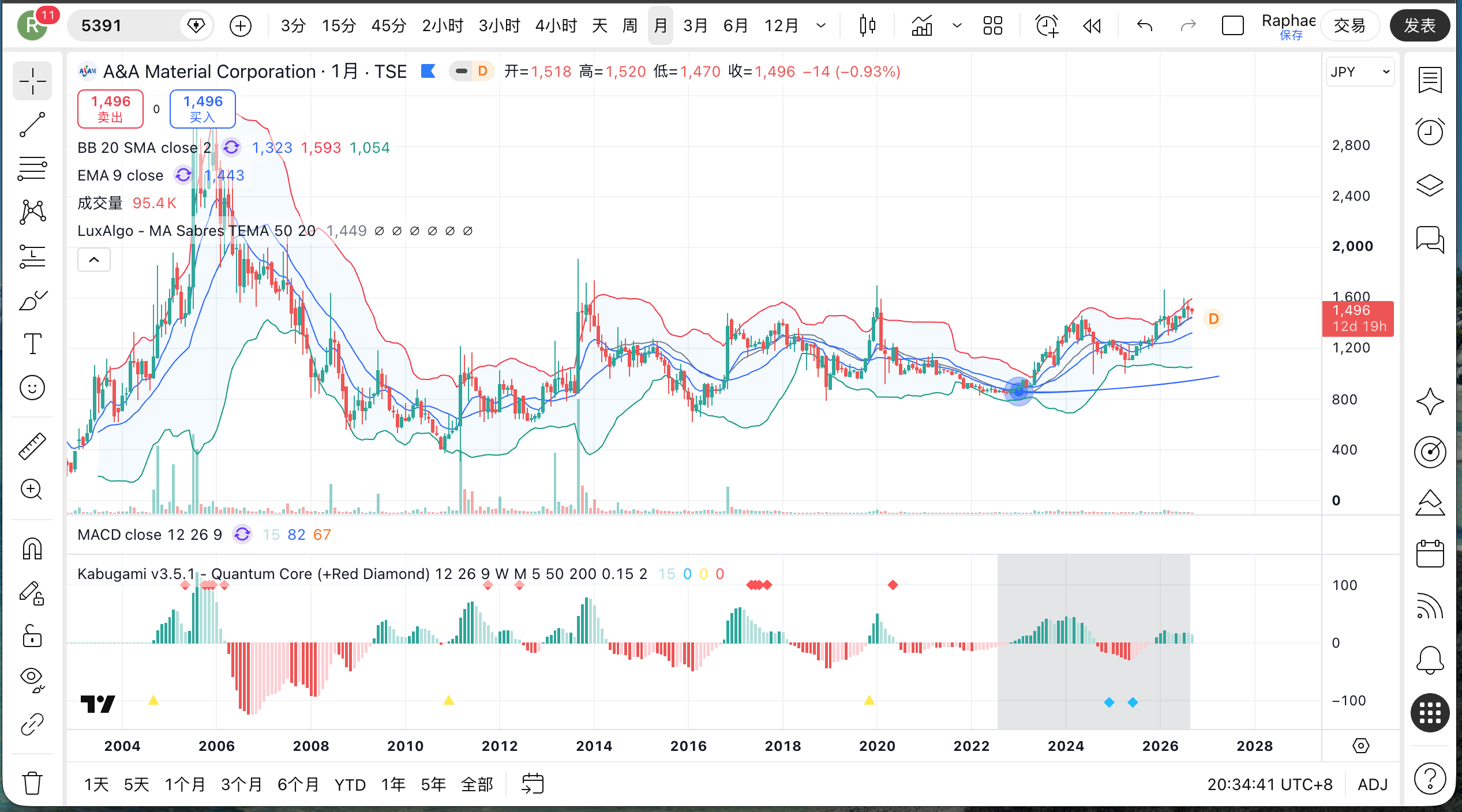Open the news feed broadcast icon
This screenshot has width=1462, height=812.
[x=1430, y=606]
